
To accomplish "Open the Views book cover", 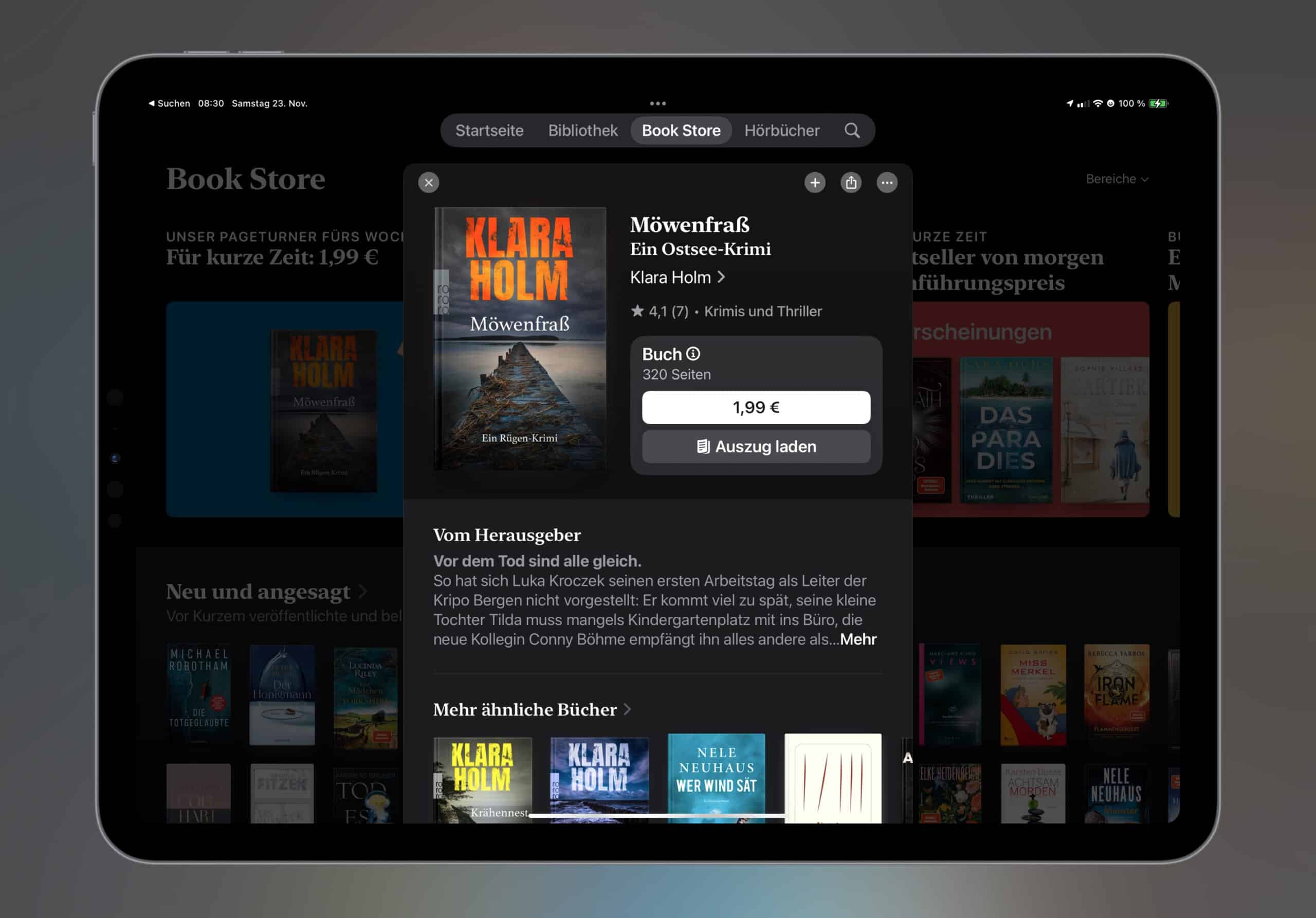I will coord(950,694).
